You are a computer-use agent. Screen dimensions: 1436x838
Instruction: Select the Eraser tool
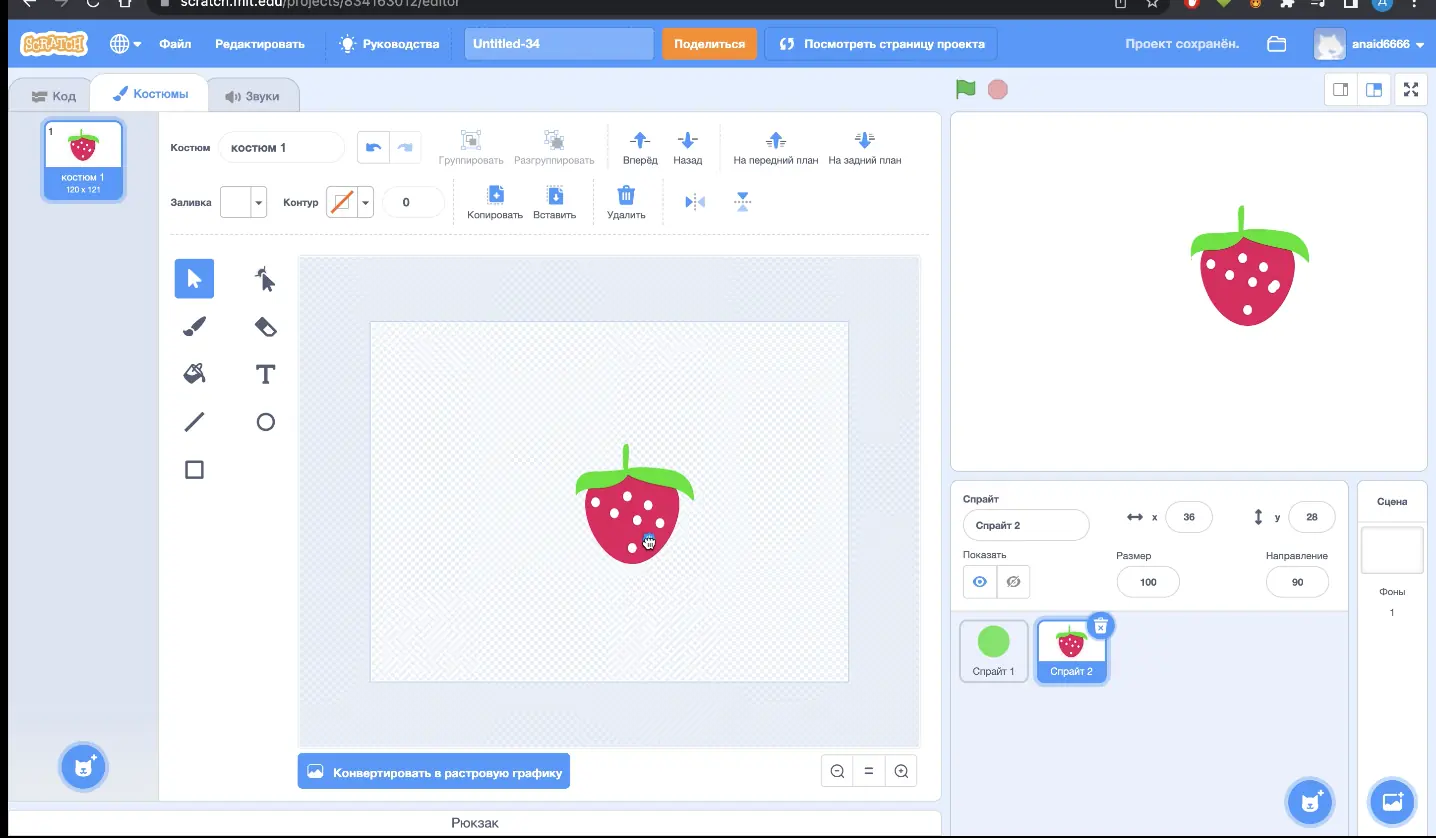coord(265,326)
